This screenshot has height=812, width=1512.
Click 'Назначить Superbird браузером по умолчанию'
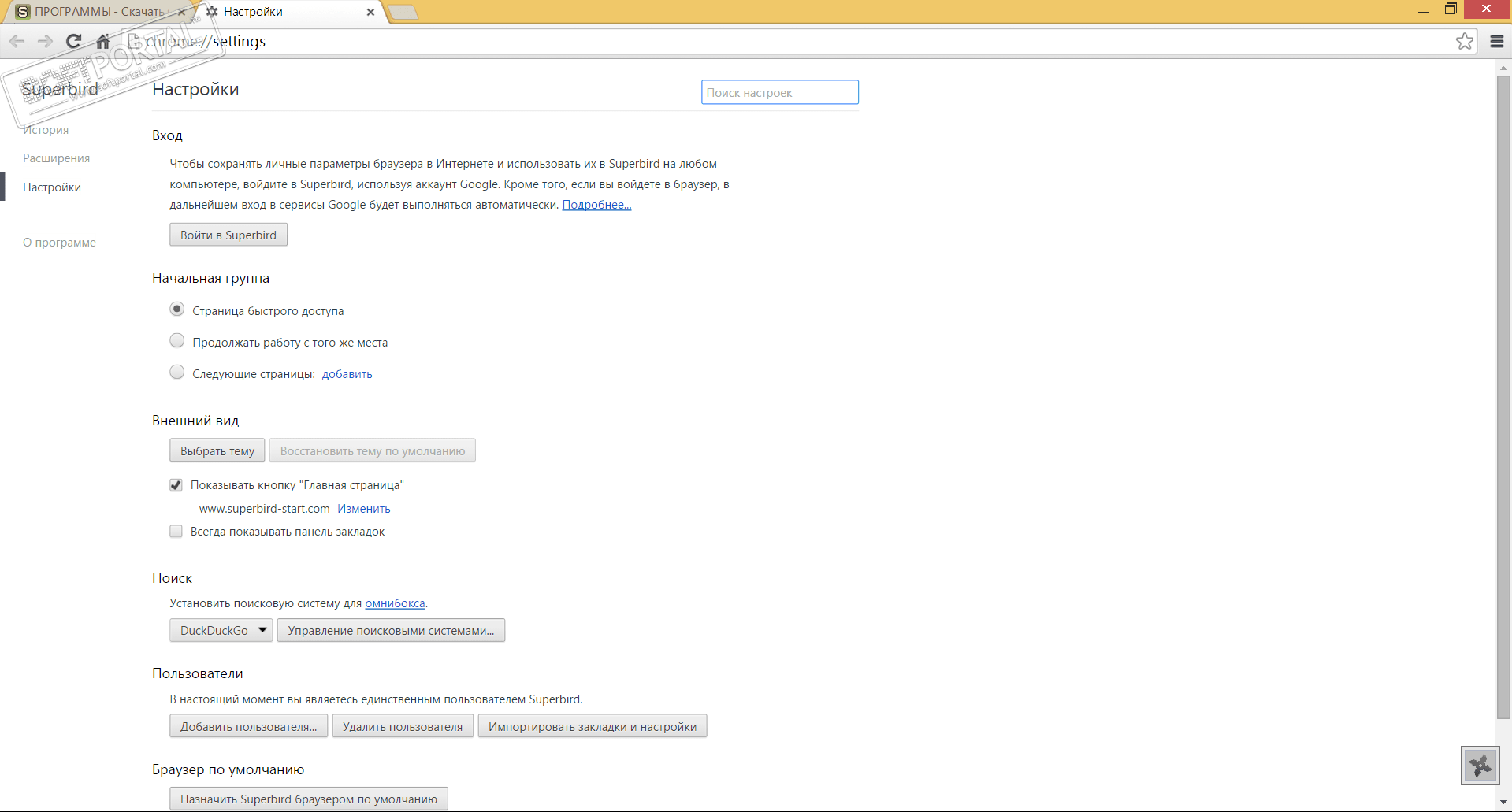click(x=309, y=799)
